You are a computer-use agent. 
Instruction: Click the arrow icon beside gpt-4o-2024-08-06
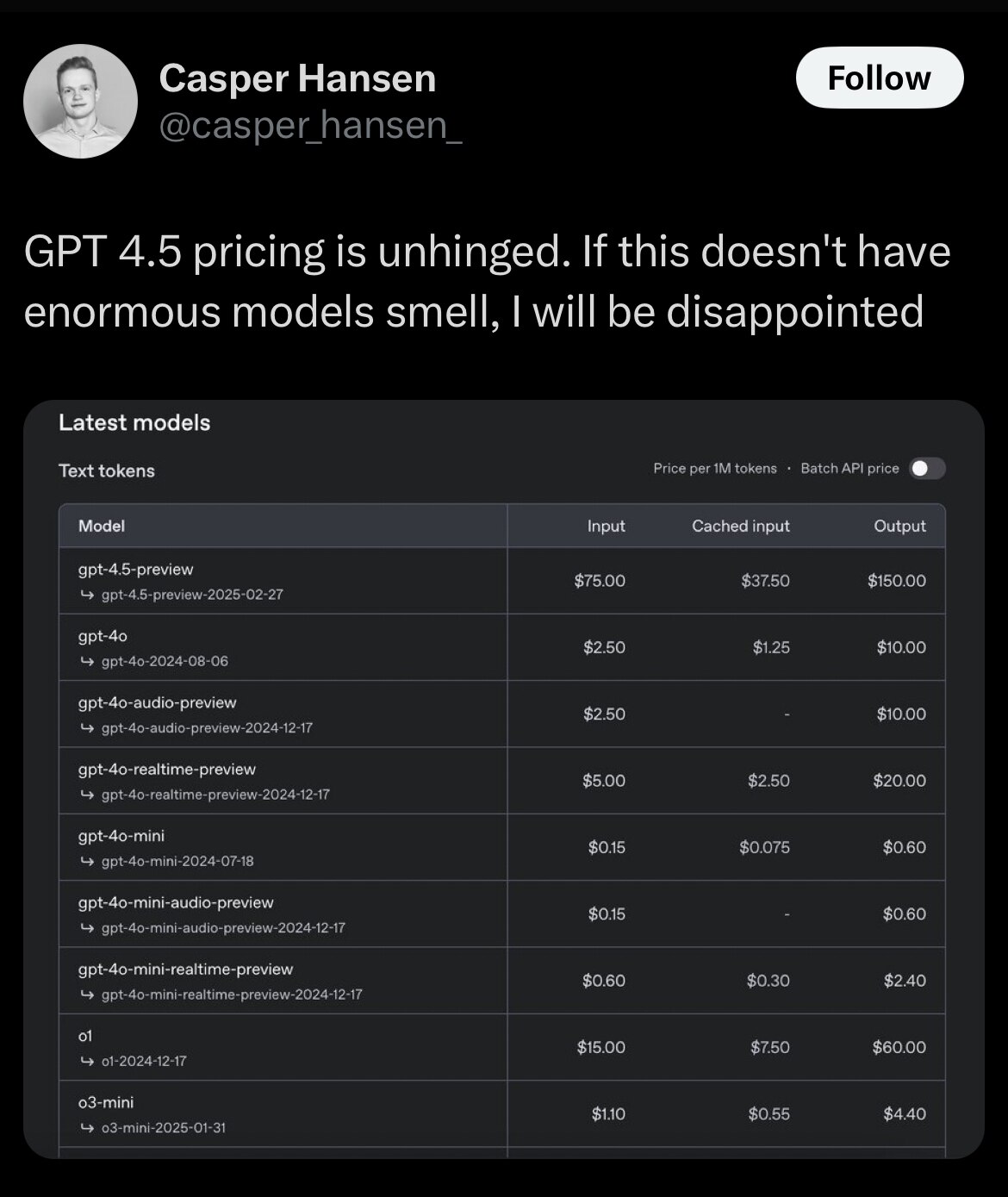point(86,661)
